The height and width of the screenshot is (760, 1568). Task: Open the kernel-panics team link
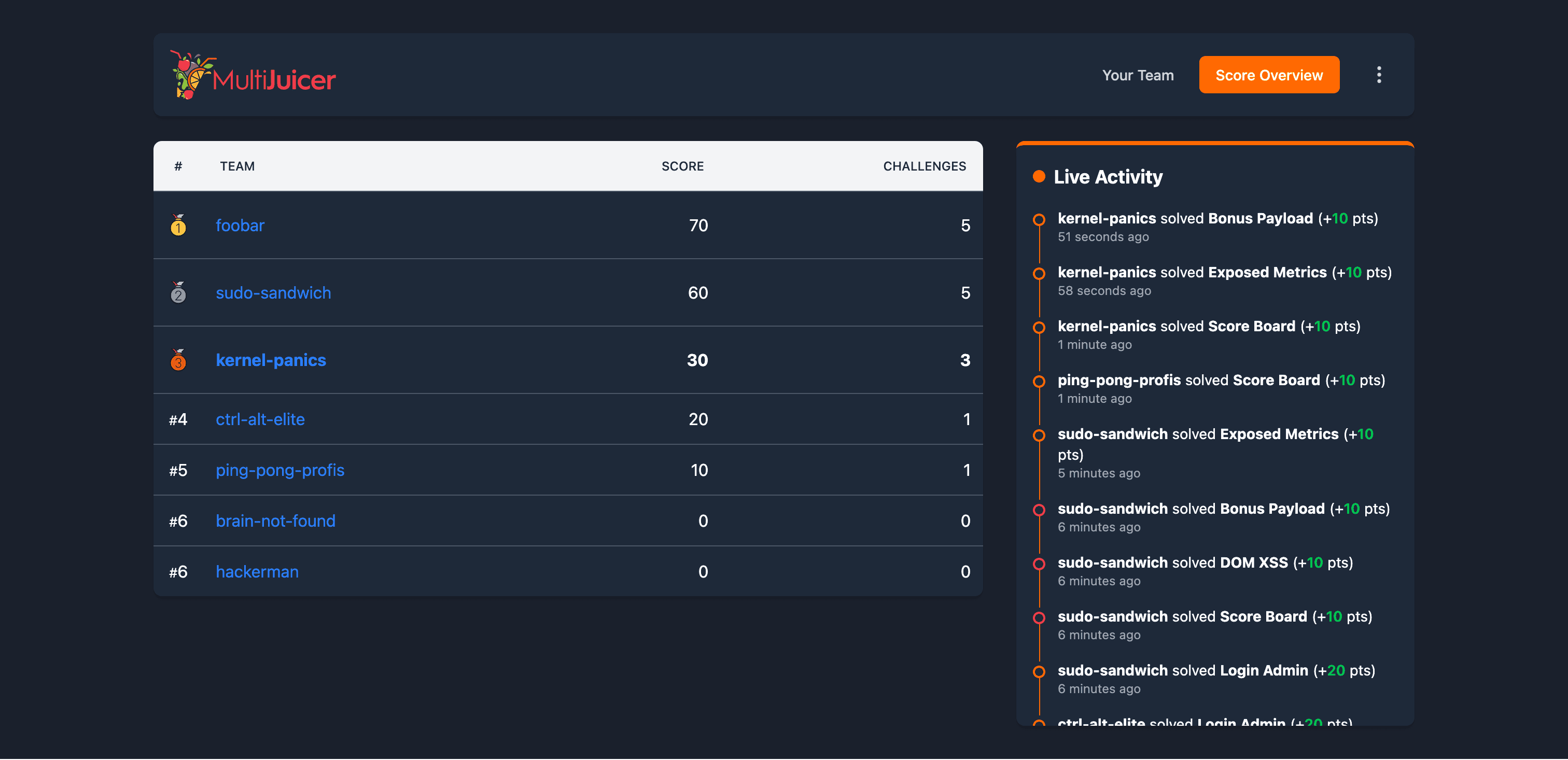point(271,360)
